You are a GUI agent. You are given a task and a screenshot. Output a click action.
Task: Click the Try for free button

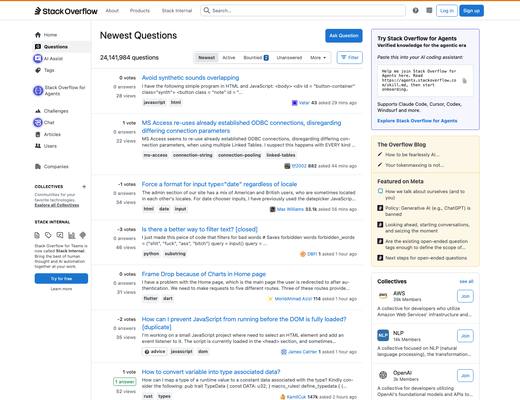(x=61, y=278)
